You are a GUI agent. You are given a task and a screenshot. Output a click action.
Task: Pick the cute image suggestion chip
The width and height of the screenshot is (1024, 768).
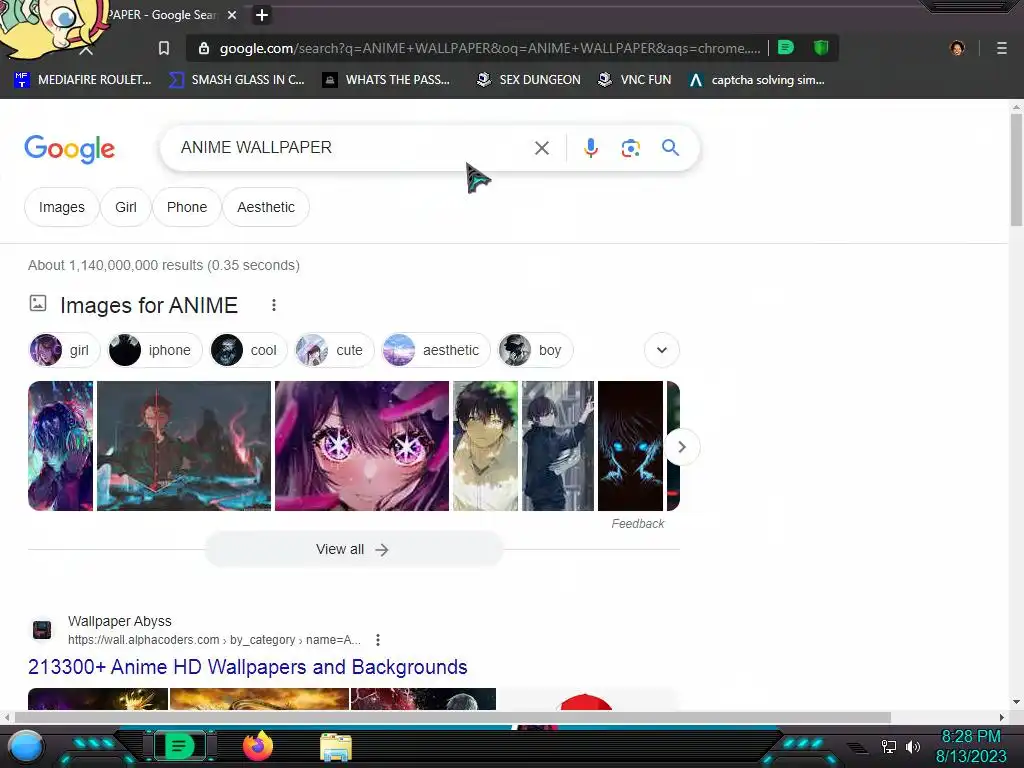point(333,350)
